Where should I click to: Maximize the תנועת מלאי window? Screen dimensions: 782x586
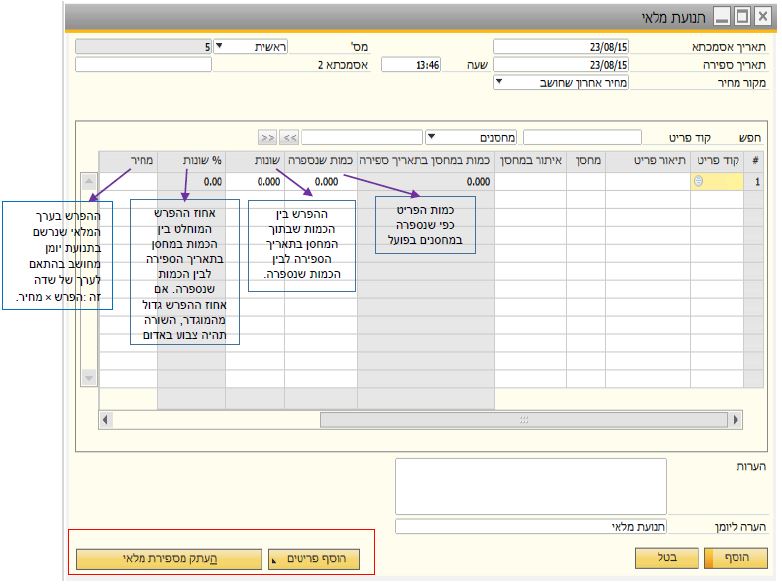[x=742, y=17]
